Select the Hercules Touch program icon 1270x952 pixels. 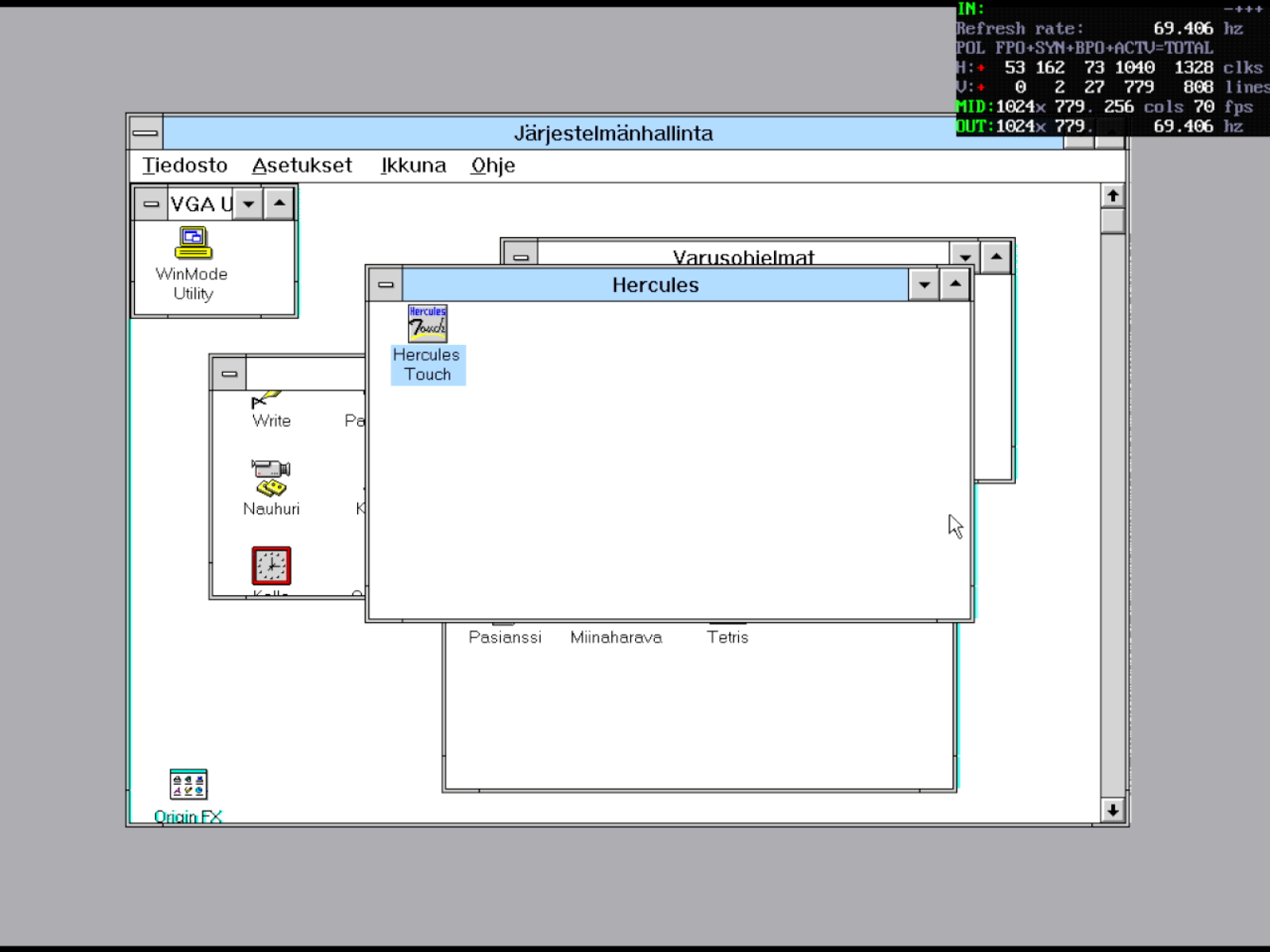[427, 324]
